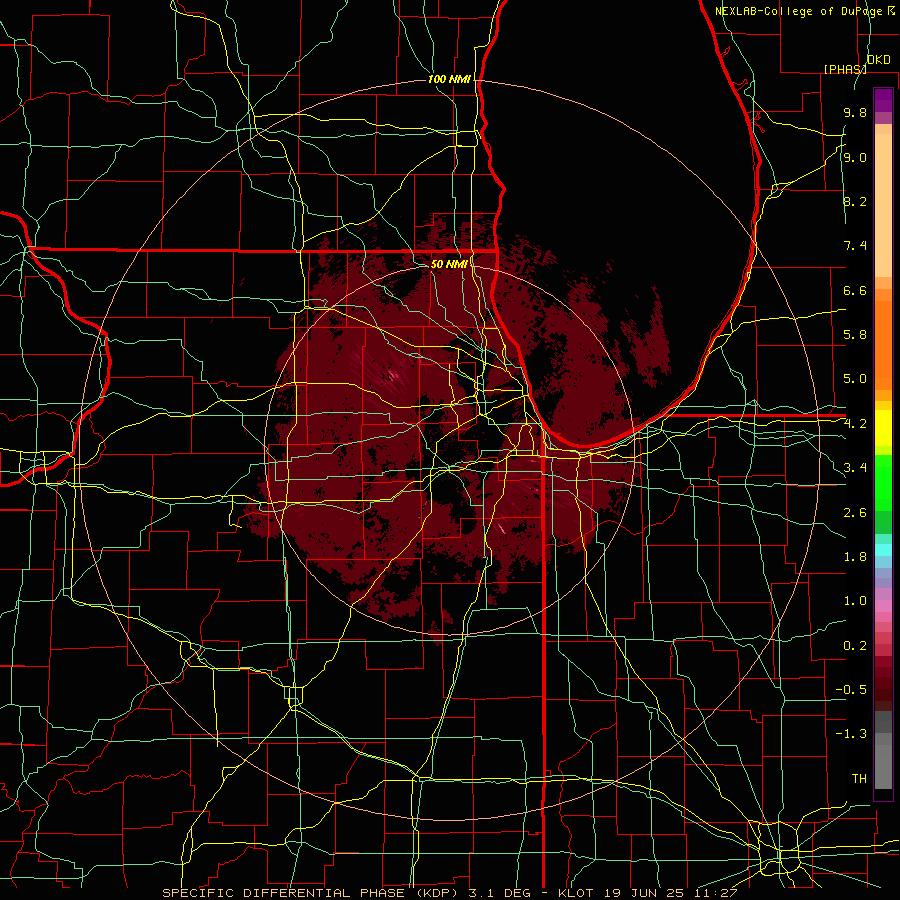This screenshot has height=900, width=900.
Task: Click the "[PHAS]" label above the color scale
Action: pyautogui.click(x=845, y=69)
